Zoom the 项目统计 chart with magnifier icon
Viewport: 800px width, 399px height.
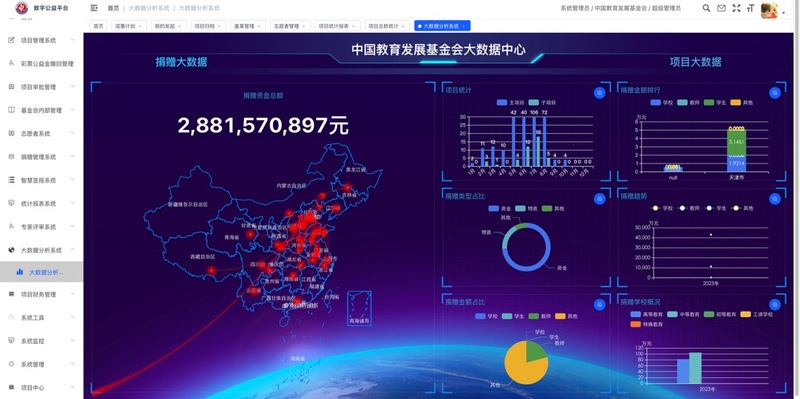pyautogui.click(x=599, y=93)
